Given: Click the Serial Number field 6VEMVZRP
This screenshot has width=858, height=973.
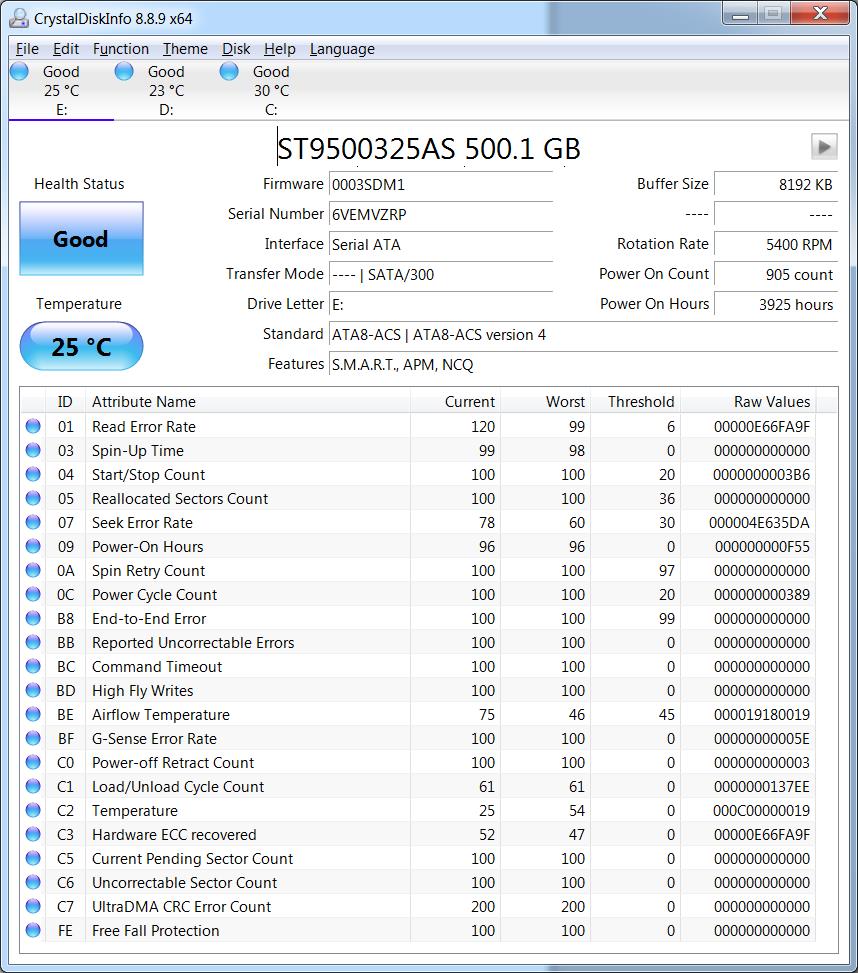Looking at the screenshot, I should click(440, 215).
